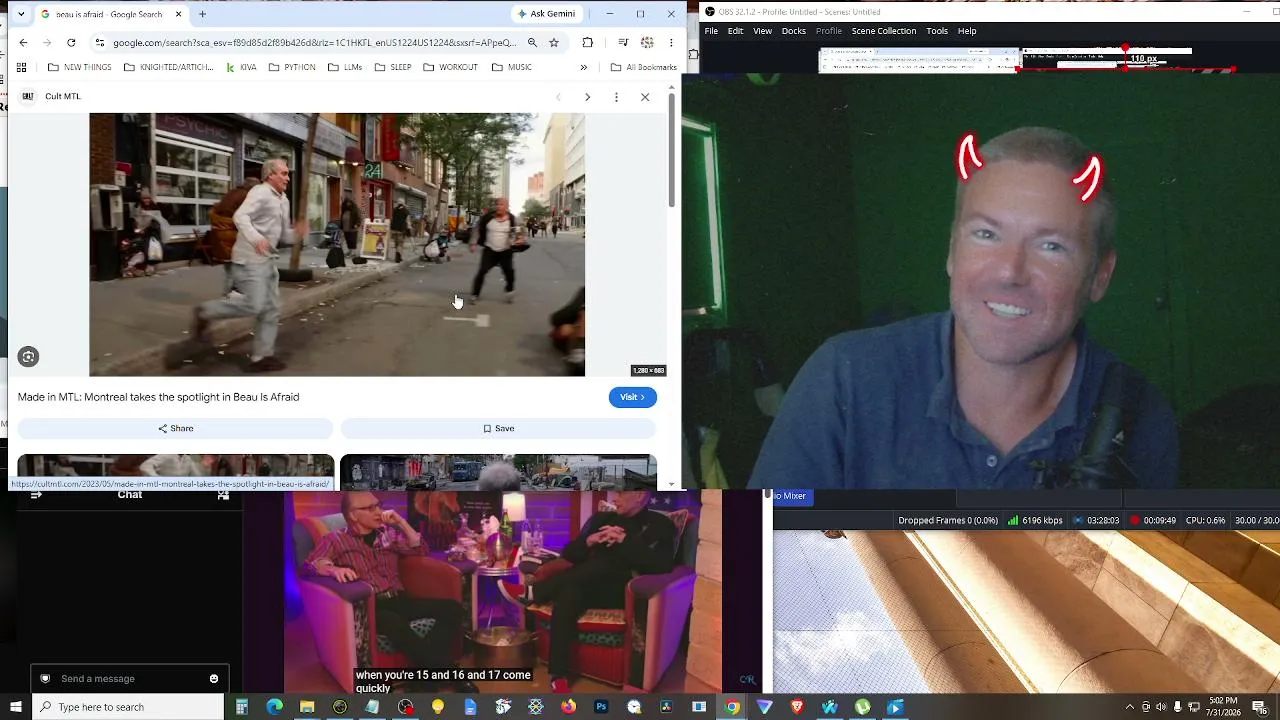
Task: Bookmark this page with the star icon
Action: (x=554, y=43)
